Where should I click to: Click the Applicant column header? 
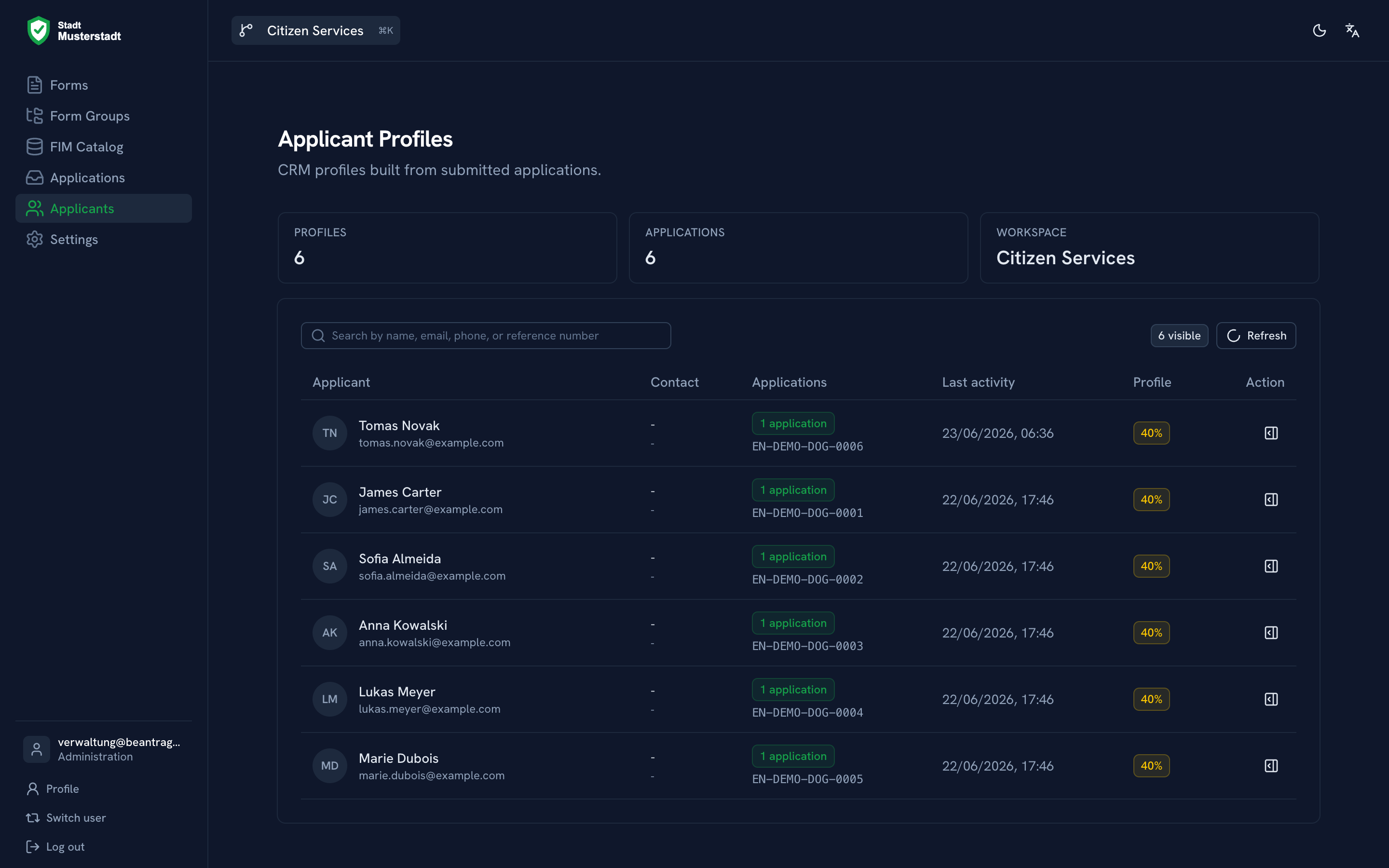coord(341,382)
